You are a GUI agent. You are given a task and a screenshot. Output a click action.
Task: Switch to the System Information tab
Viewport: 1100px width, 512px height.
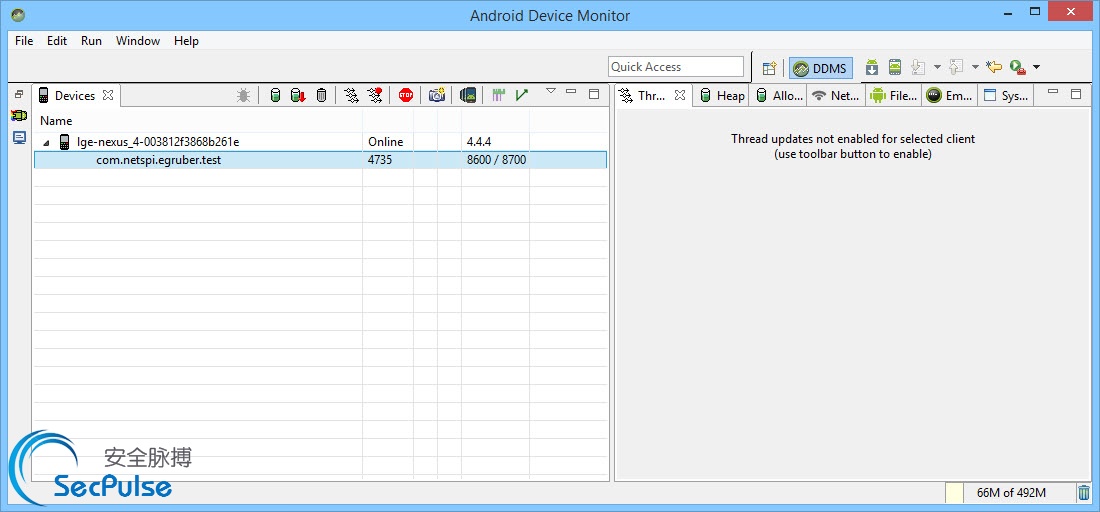[1006, 95]
